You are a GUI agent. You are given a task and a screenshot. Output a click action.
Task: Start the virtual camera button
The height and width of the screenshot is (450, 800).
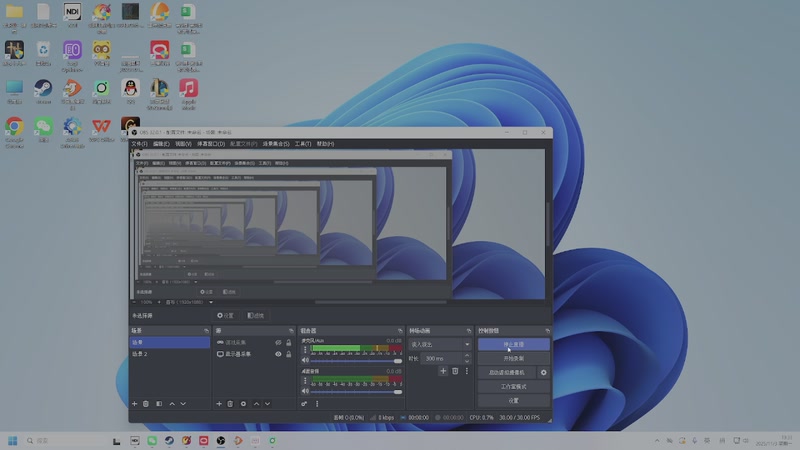click(x=507, y=372)
